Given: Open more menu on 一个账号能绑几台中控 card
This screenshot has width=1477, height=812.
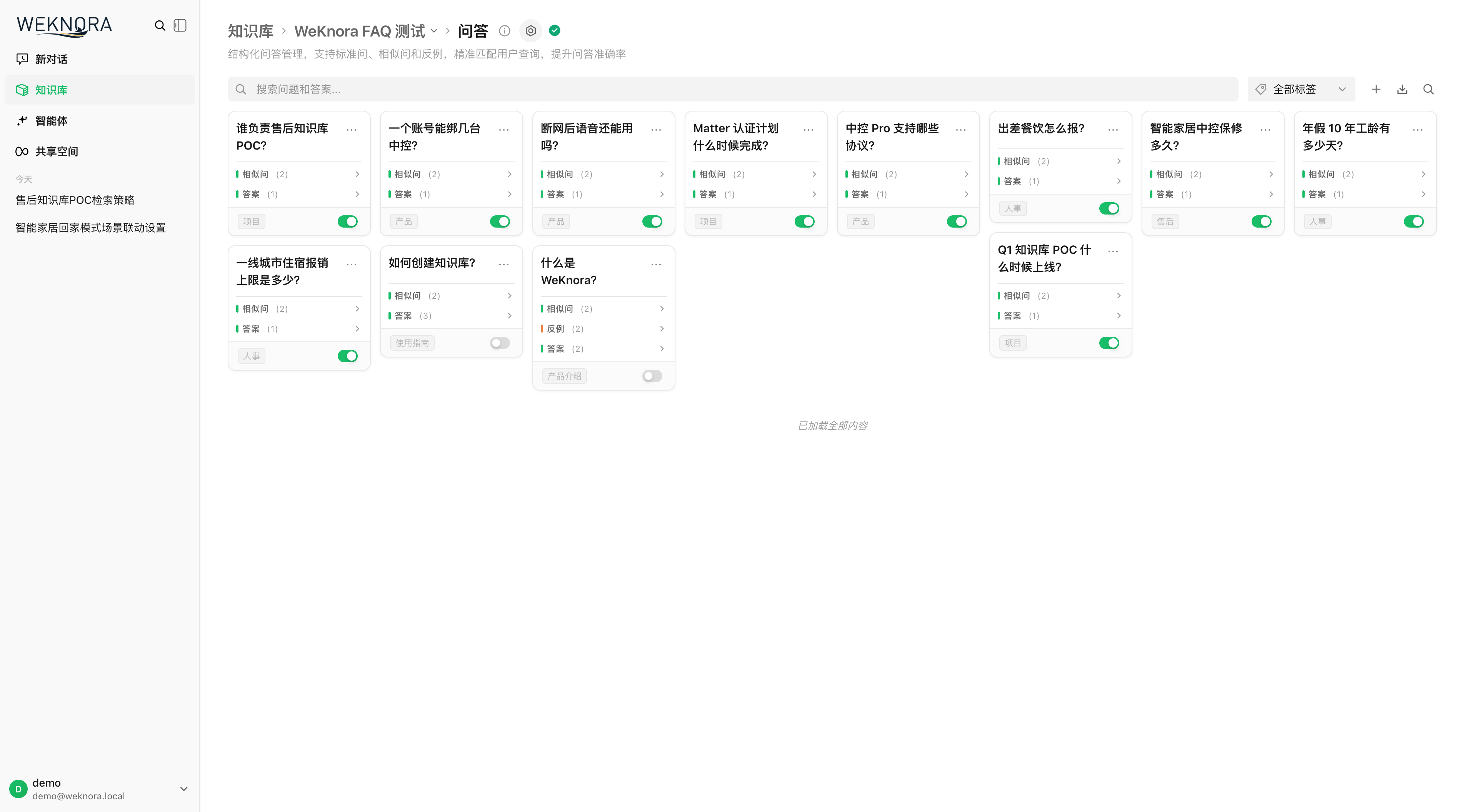Looking at the screenshot, I should click(504, 130).
